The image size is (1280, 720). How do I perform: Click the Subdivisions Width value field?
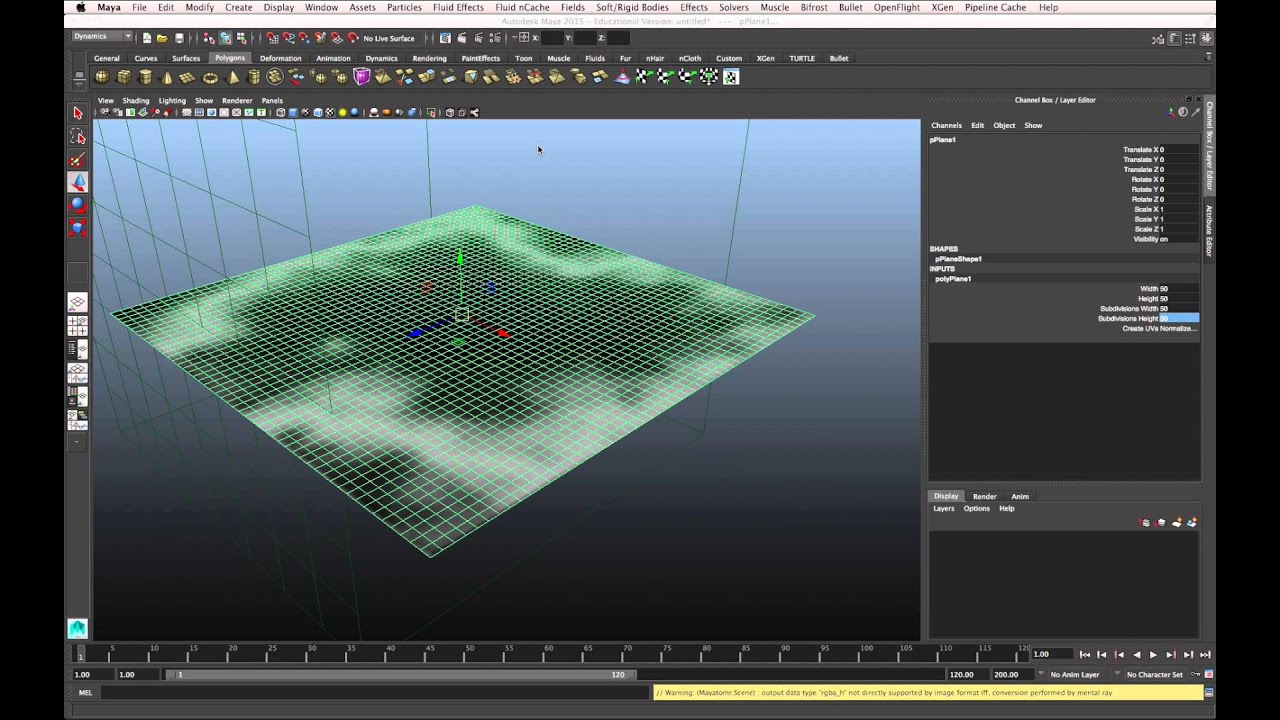pos(1178,309)
